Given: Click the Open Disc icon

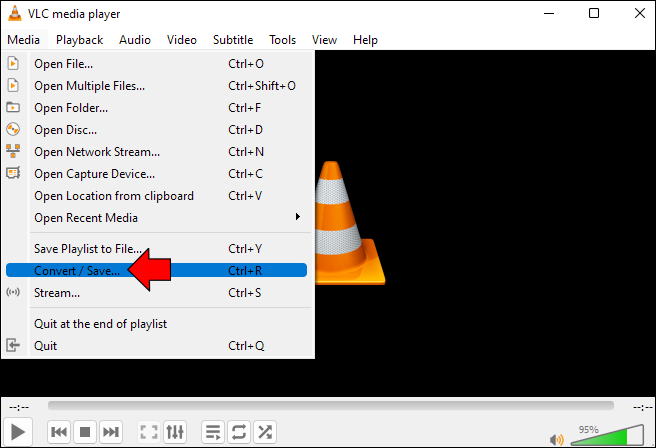Looking at the screenshot, I should pos(13,129).
